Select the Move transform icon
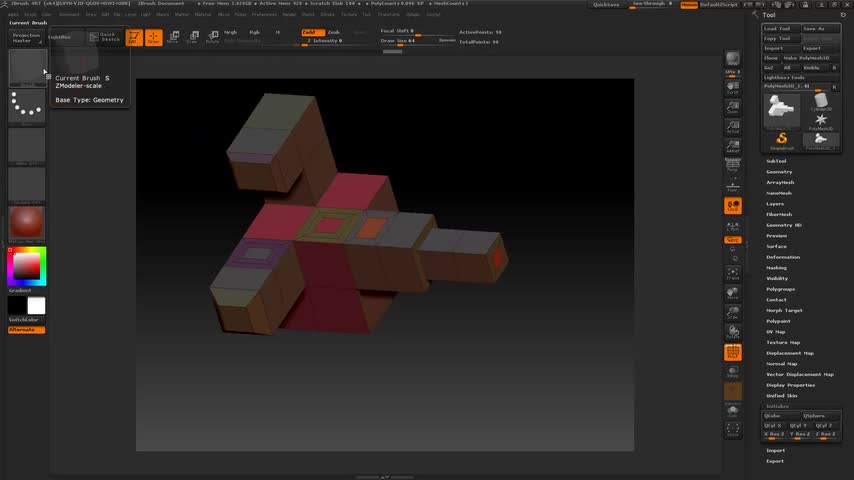 (x=173, y=37)
